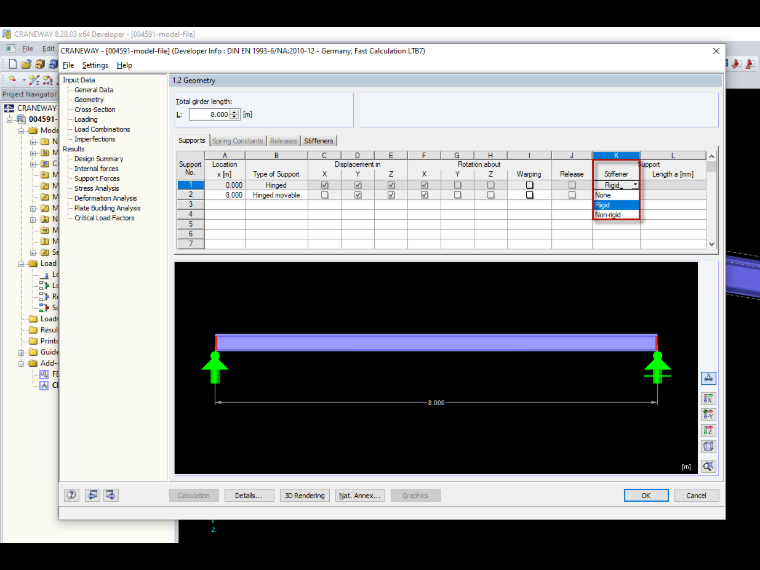Go to next input window icon
Viewport: 760px width, 570px height.
click(x=111, y=495)
